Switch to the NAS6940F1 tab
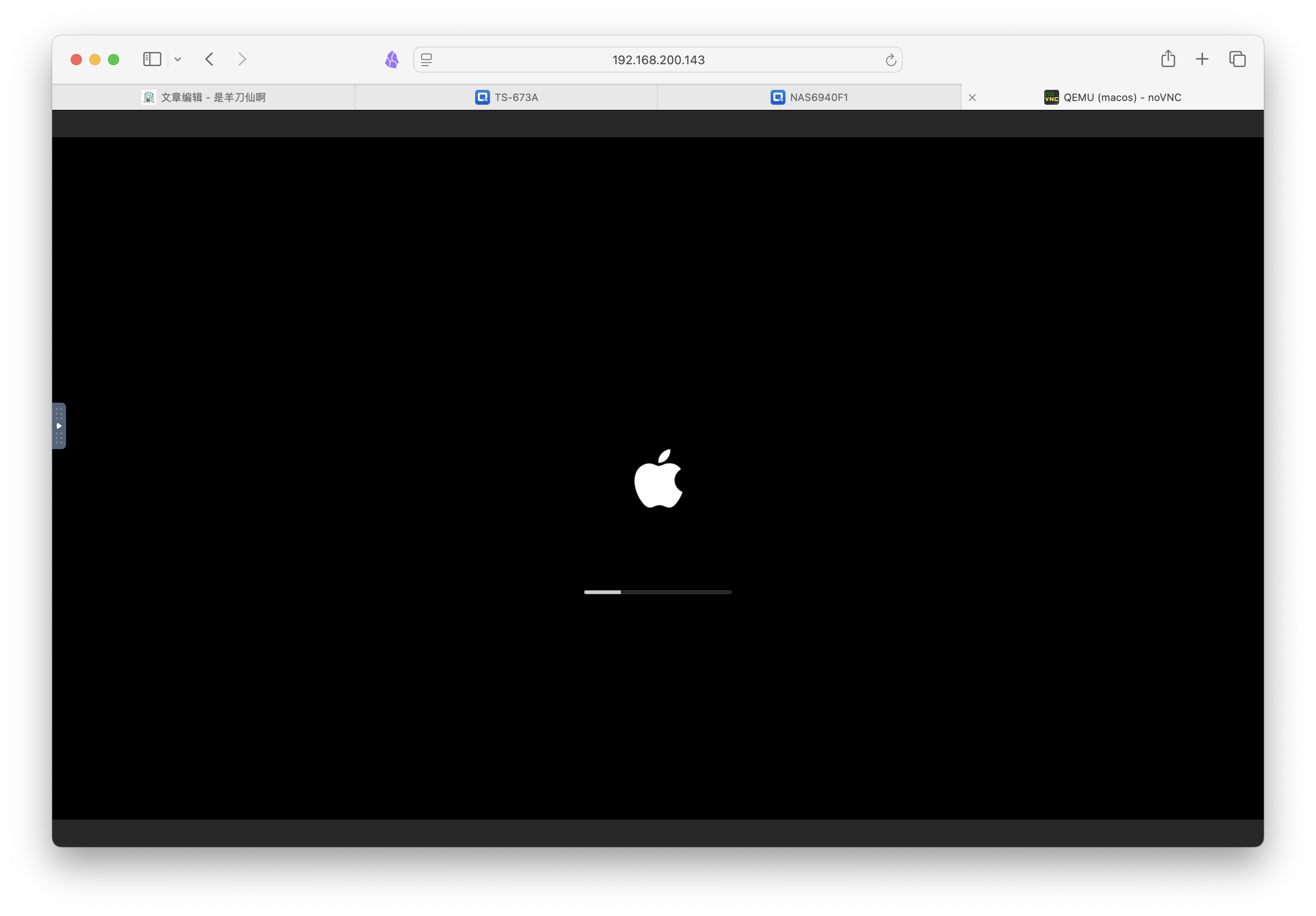The width and height of the screenshot is (1316, 916). 809,97
